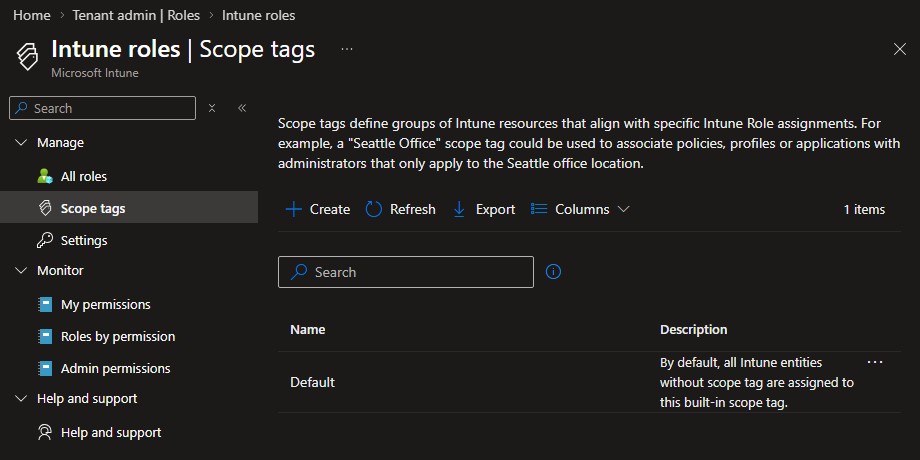The width and height of the screenshot is (920, 460).
Task: Open Admin permissions page
Action: pyautogui.click(x=115, y=368)
